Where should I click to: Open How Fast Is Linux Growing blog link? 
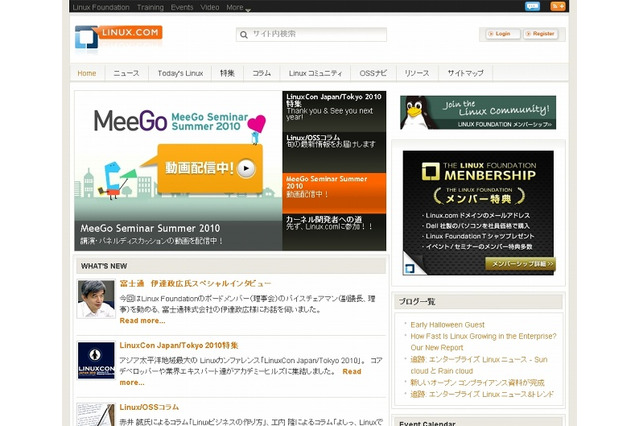coord(483,342)
